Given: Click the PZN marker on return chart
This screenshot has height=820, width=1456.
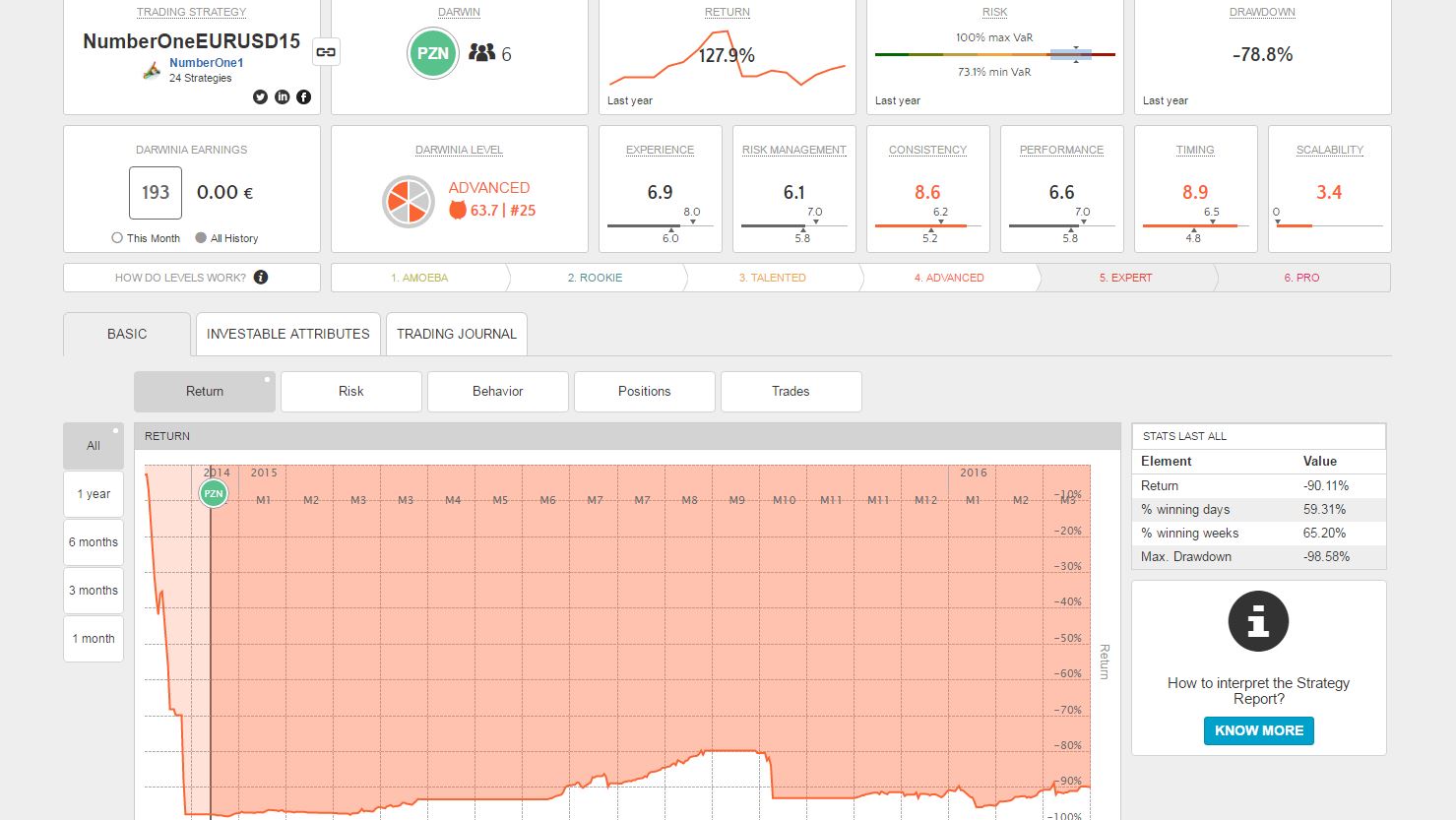Looking at the screenshot, I should coord(214,493).
